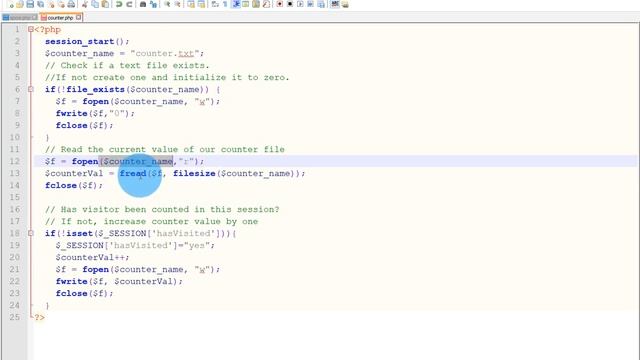Stop macro recording
This screenshot has height=360, width=640.
[x=290, y=4]
